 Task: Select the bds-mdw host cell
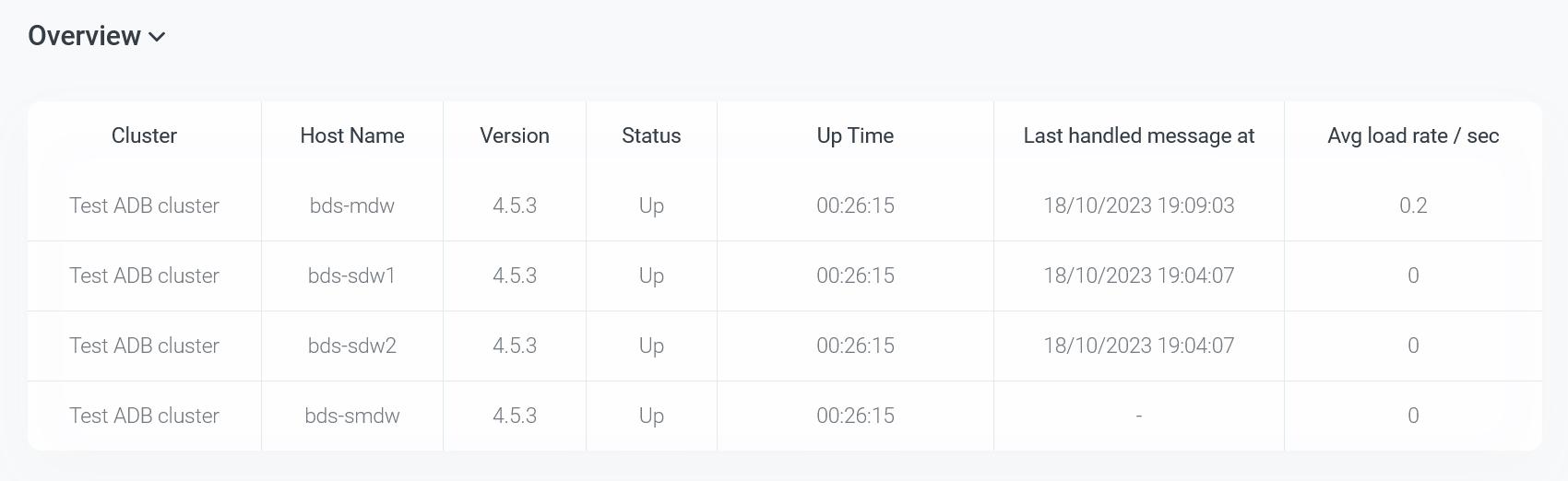352,205
